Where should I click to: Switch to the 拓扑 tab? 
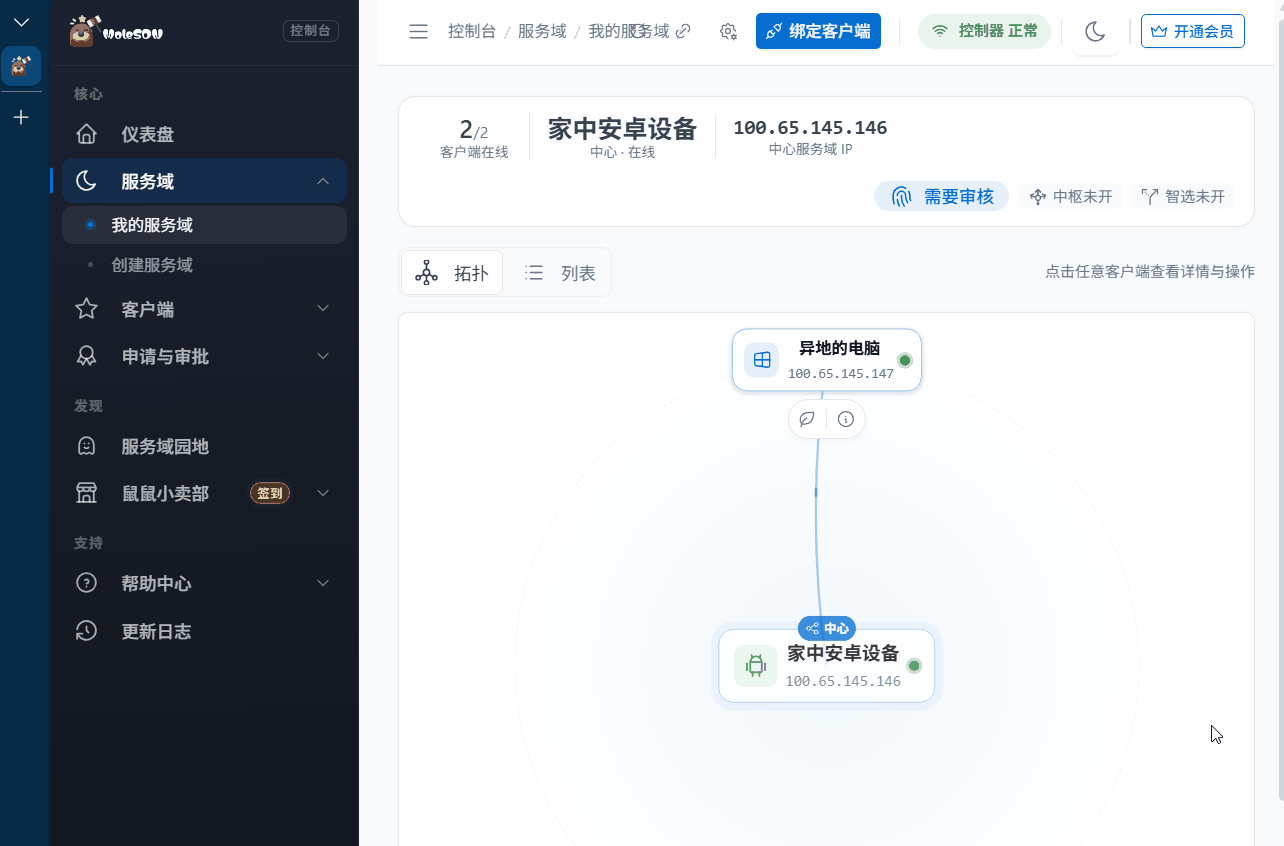click(452, 273)
